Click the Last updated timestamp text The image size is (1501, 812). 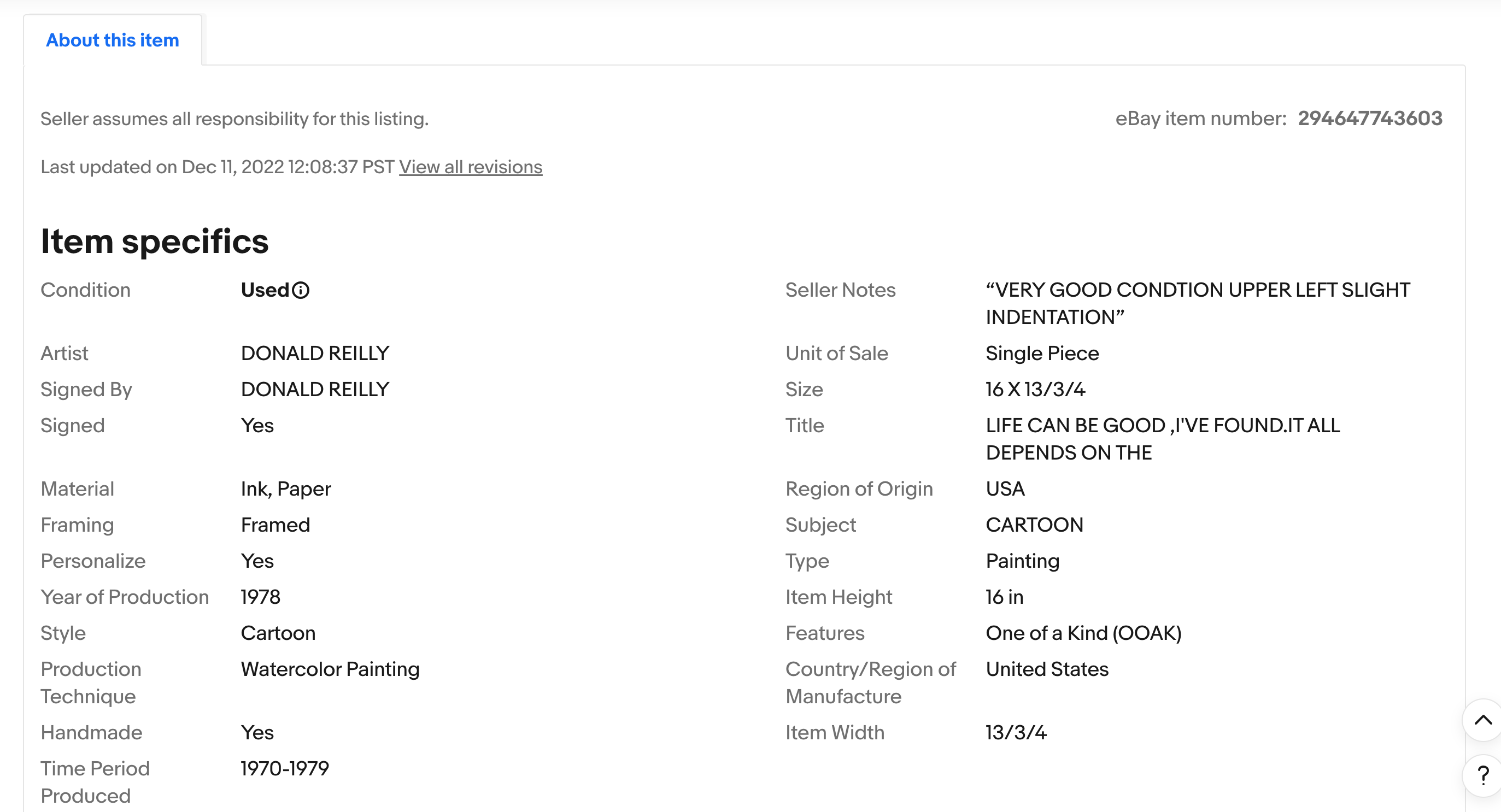coord(218,167)
